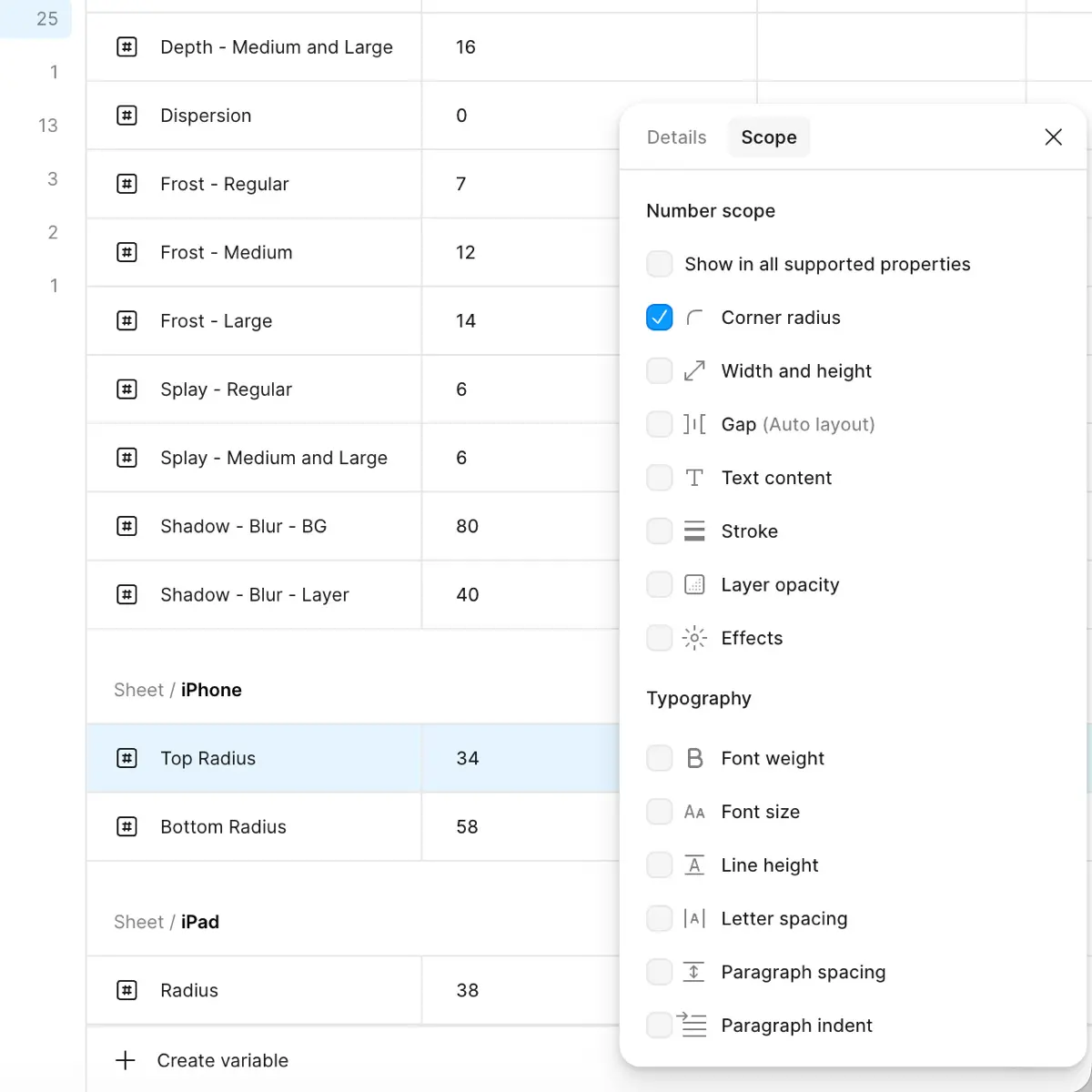Check the Font size checkbox

[x=660, y=812]
